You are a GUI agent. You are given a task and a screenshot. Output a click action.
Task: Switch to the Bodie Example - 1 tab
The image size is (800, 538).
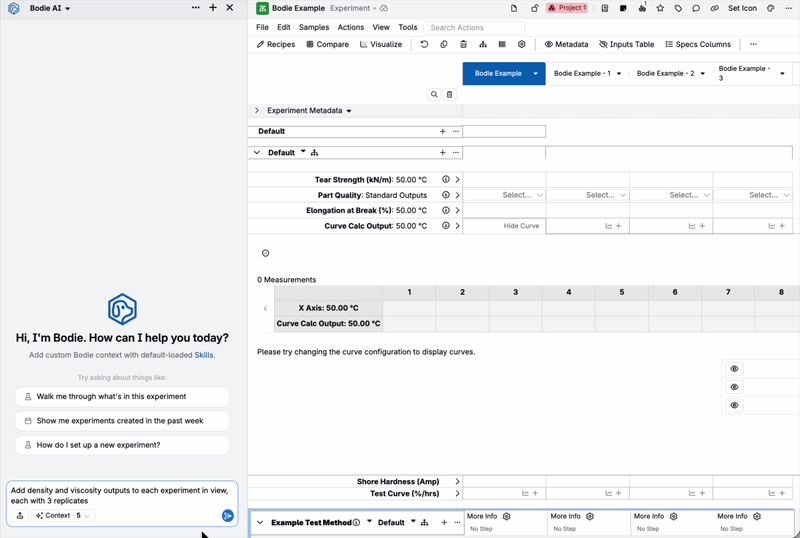(x=587, y=74)
